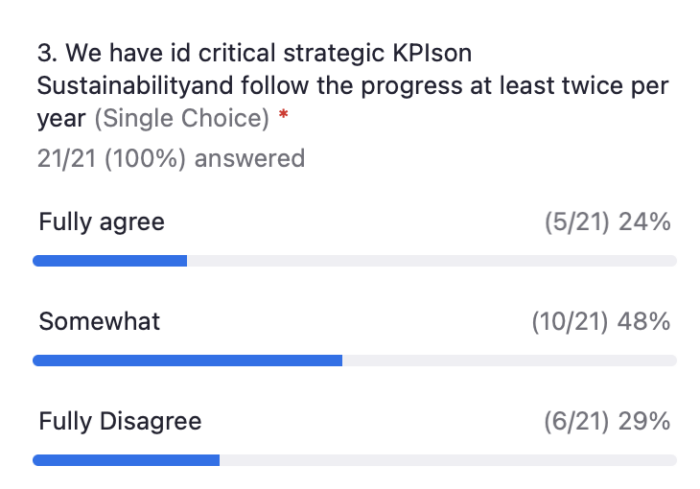Click the word "year" before Single Choice
Image resolution: width=700 pixels, height=489 pixels.
click(61, 120)
